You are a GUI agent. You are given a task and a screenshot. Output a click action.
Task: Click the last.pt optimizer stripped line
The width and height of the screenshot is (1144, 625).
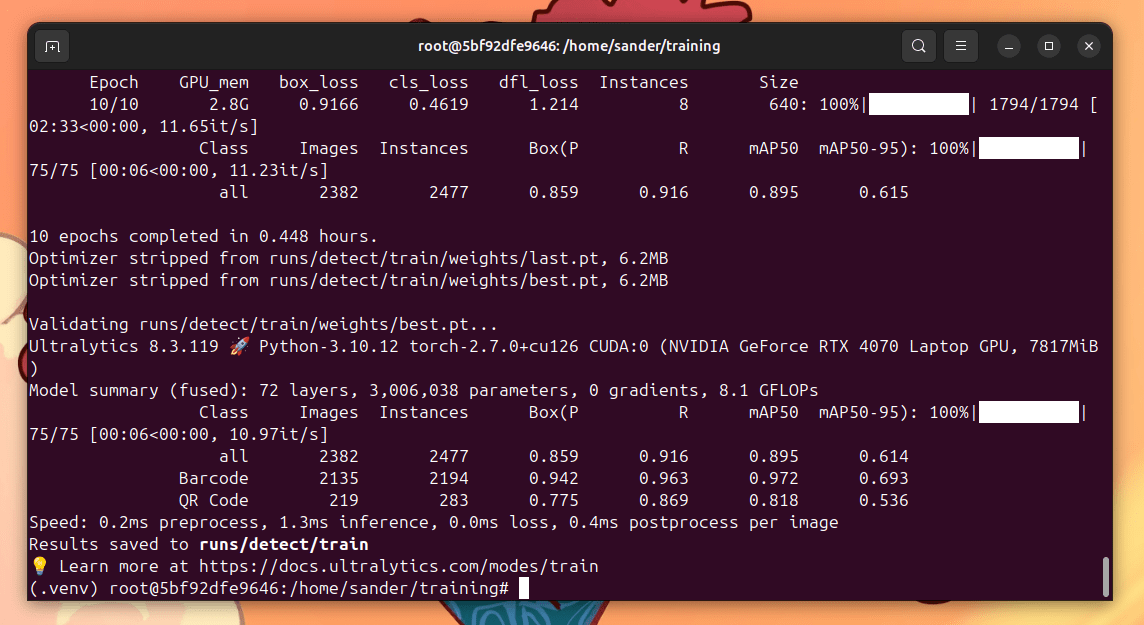(x=349, y=258)
